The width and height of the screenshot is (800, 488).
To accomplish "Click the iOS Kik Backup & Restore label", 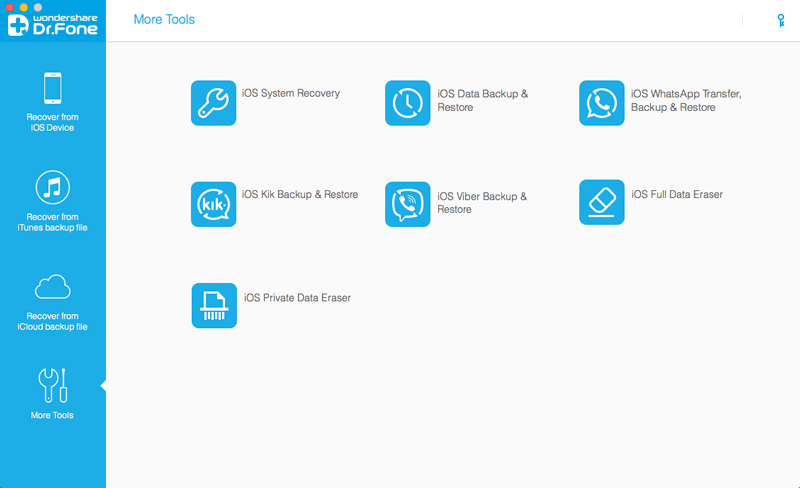I will pyautogui.click(x=300, y=194).
